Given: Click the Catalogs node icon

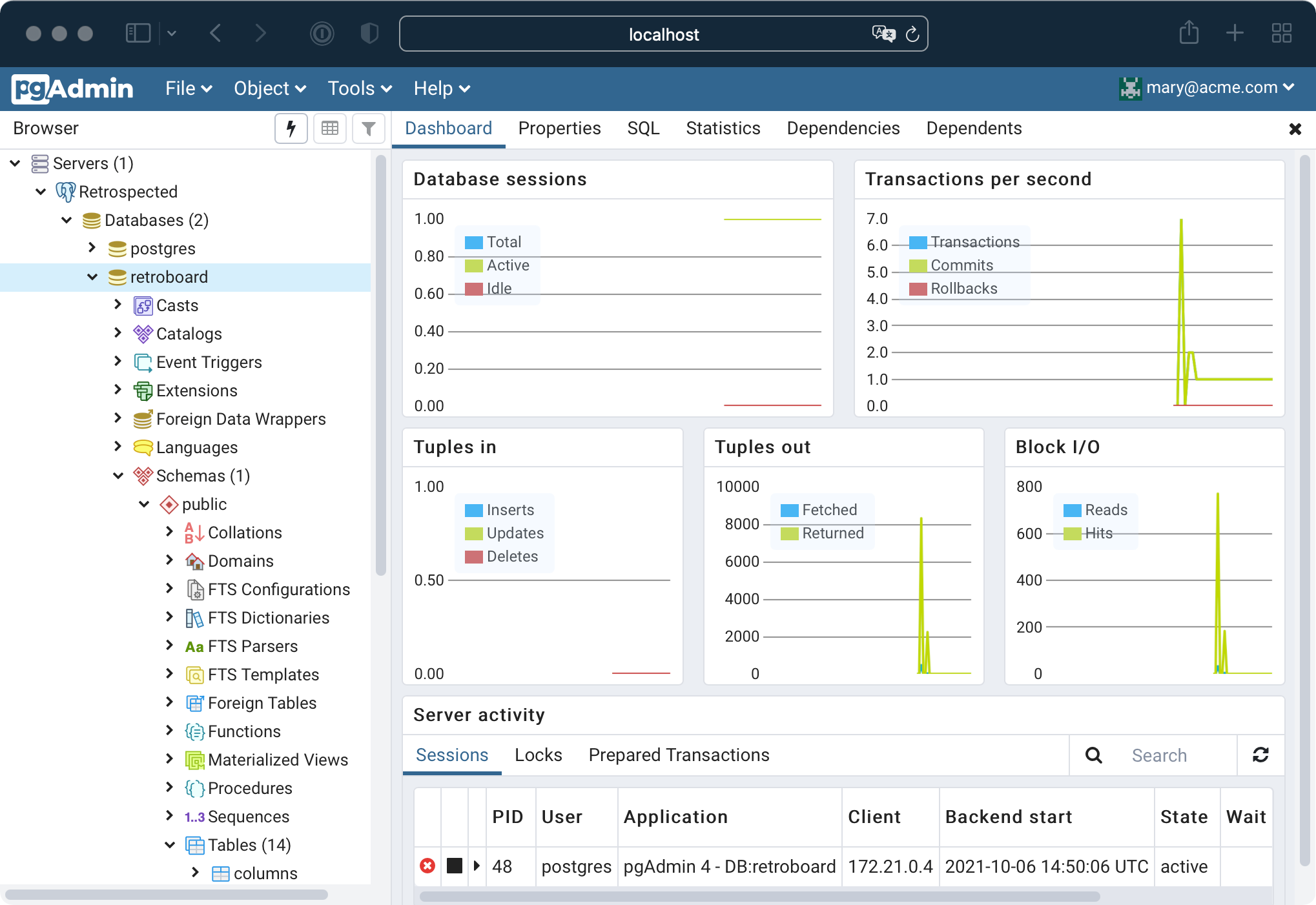Looking at the screenshot, I should coord(143,334).
